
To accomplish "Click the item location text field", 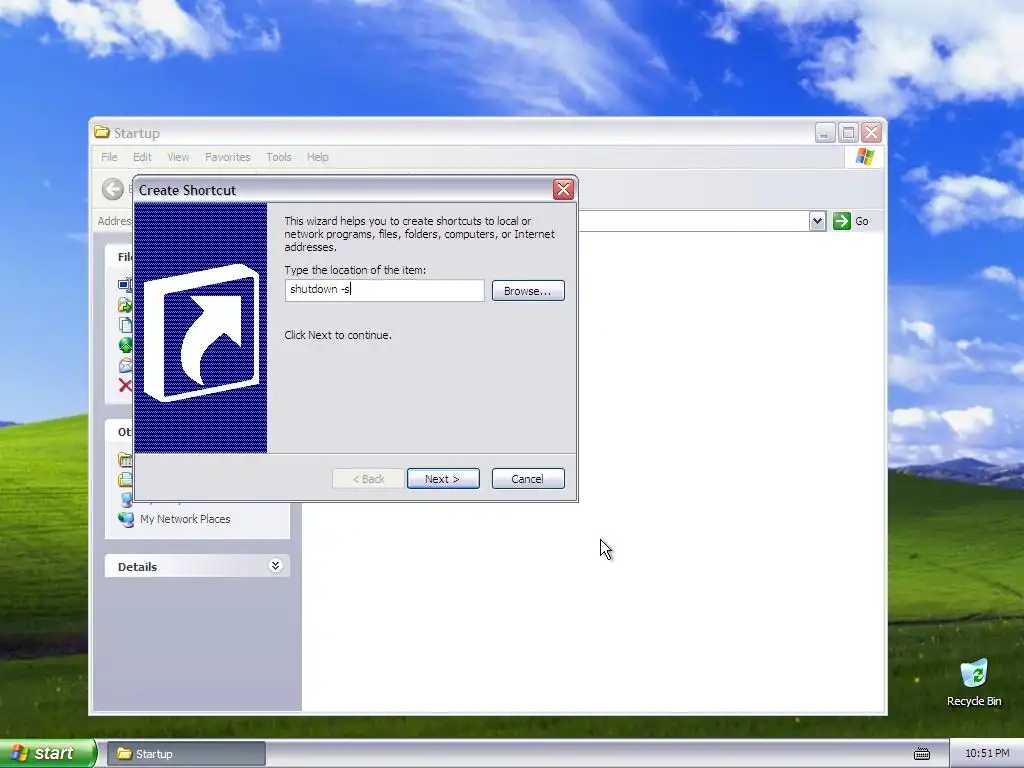I will [x=385, y=290].
